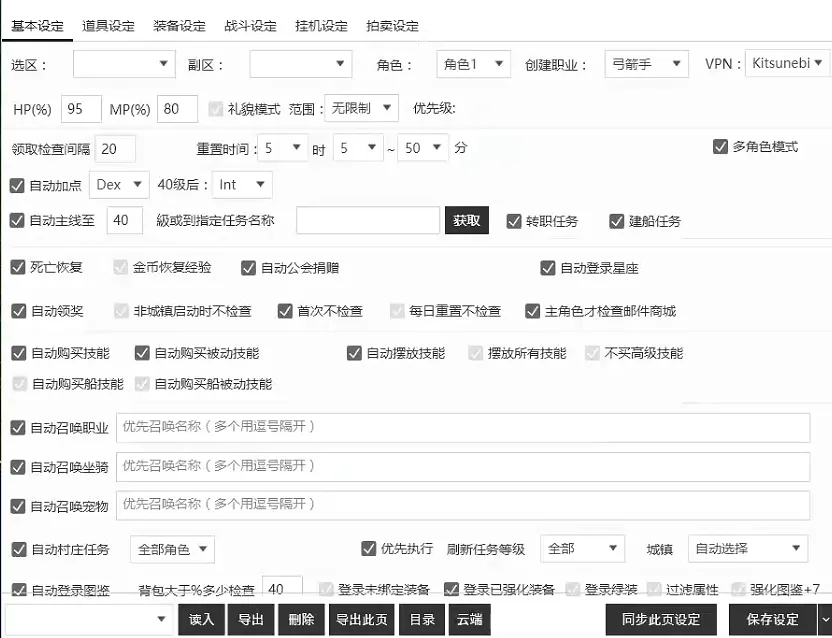
Task: Toggle the 多角色模式 checkbox
Action: pos(720,146)
